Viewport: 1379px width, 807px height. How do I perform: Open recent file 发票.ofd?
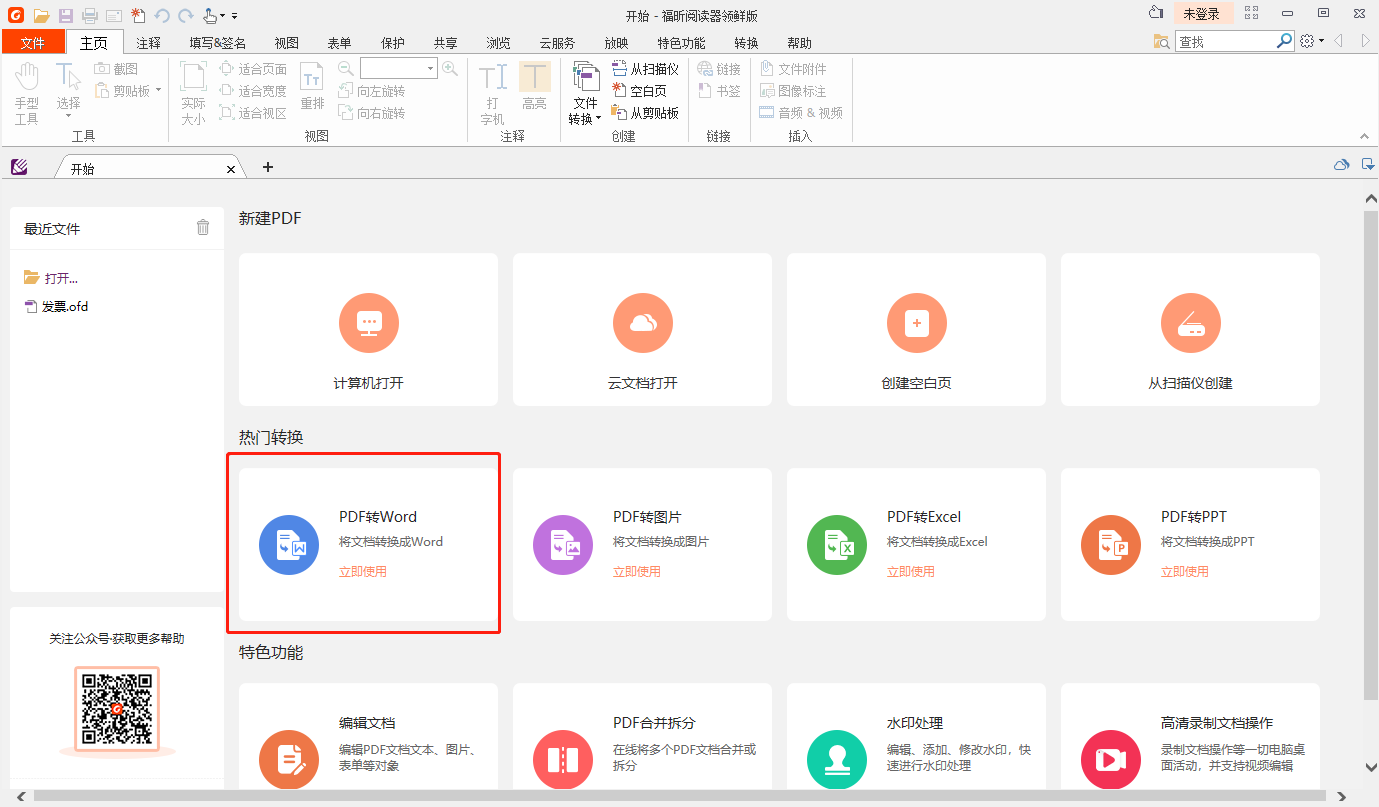[x=57, y=306]
